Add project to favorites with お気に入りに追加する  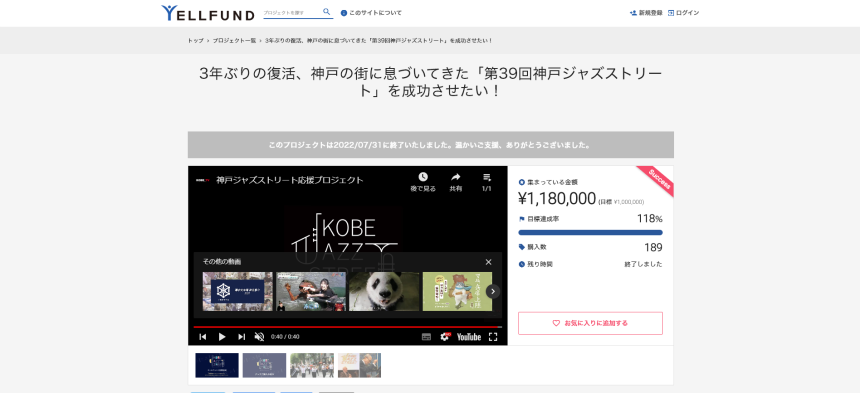tap(590, 323)
